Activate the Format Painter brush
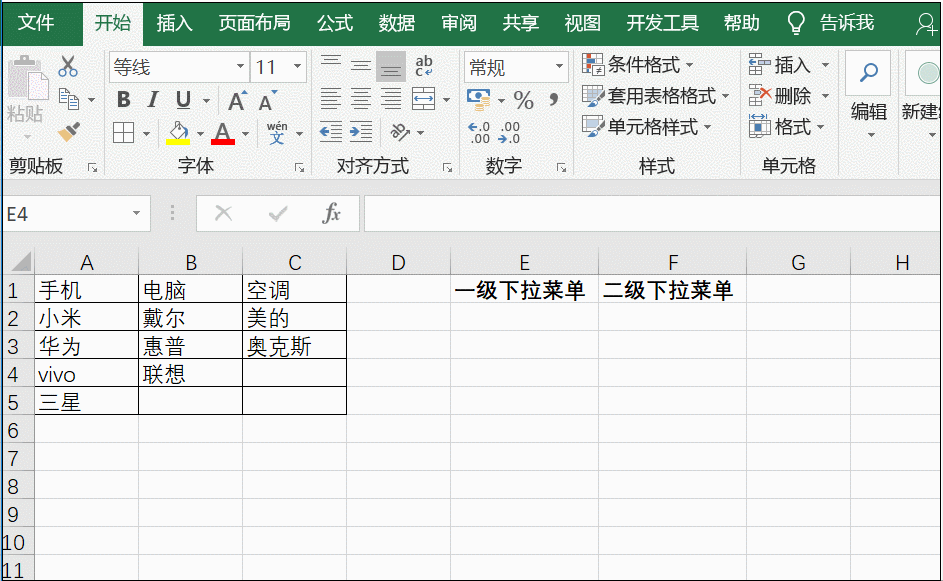 coord(69,132)
